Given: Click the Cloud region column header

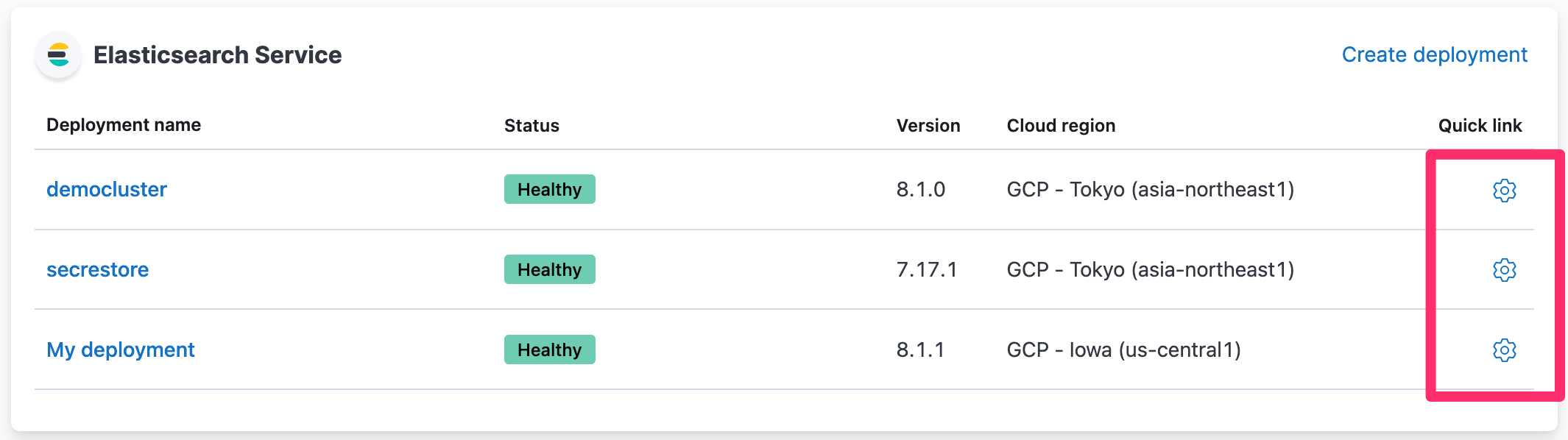Looking at the screenshot, I should click(1061, 126).
